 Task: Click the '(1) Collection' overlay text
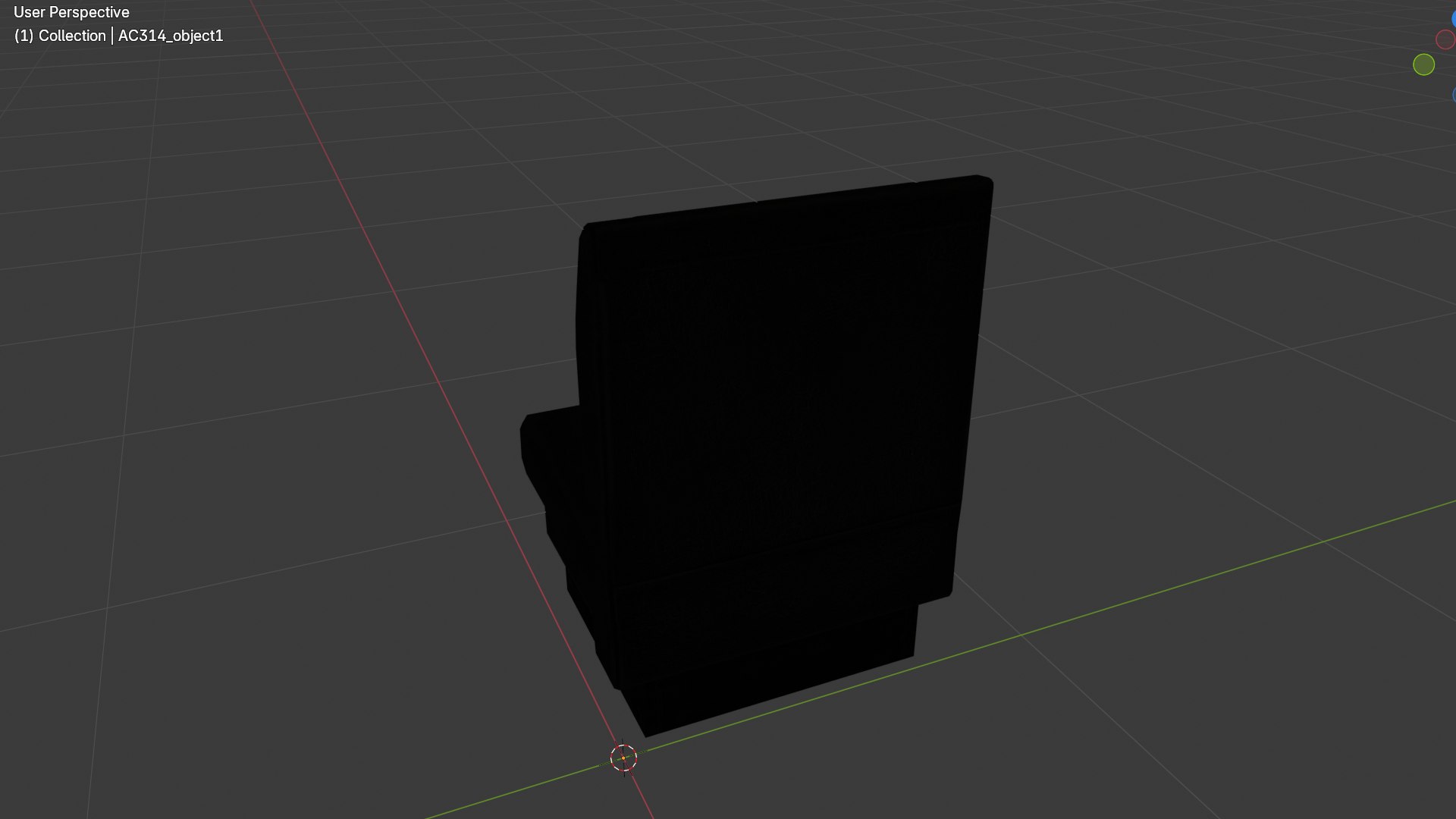tap(60, 36)
